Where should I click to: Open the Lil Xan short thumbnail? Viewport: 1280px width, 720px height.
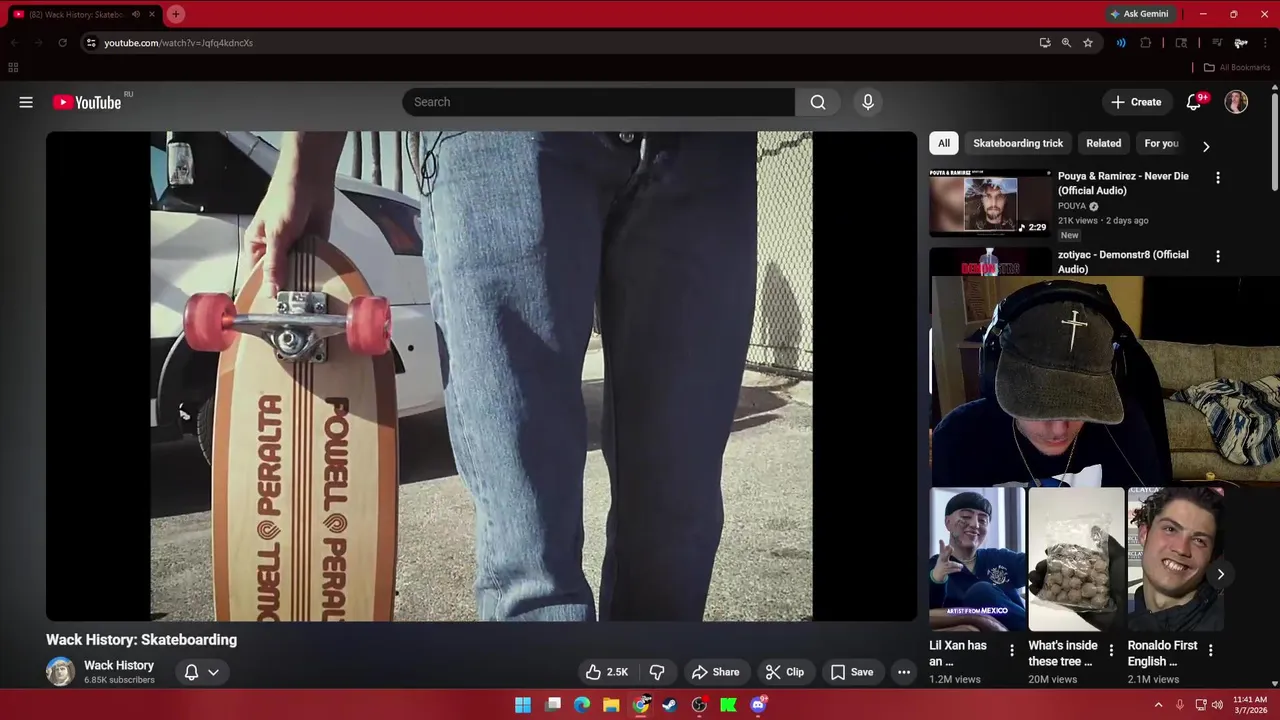click(x=977, y=559)
